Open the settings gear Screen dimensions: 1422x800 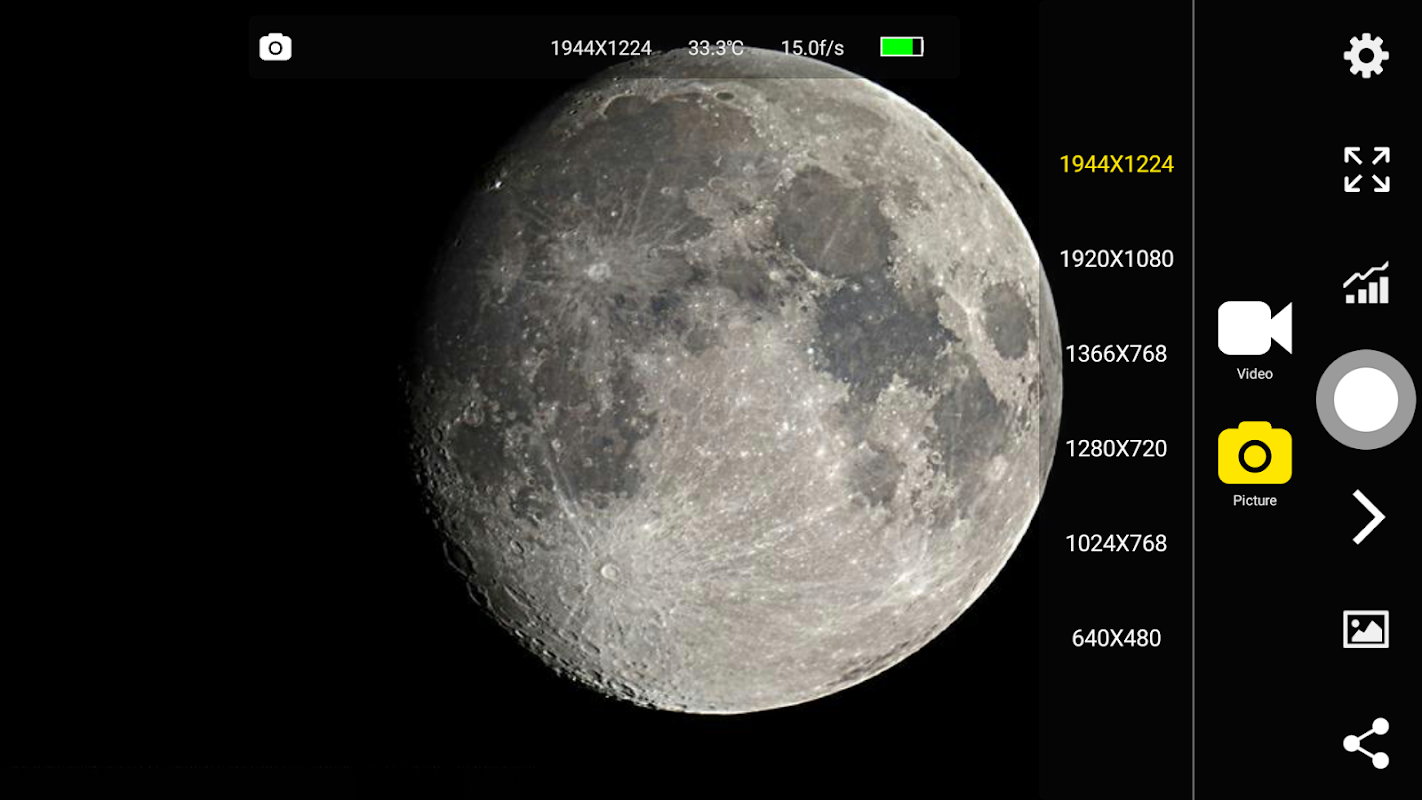pyautogui.click(x=1366, y=56)
